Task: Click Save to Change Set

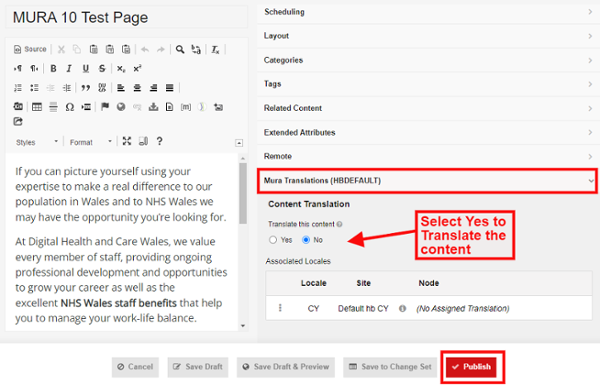Action: [x=390, y=367]
